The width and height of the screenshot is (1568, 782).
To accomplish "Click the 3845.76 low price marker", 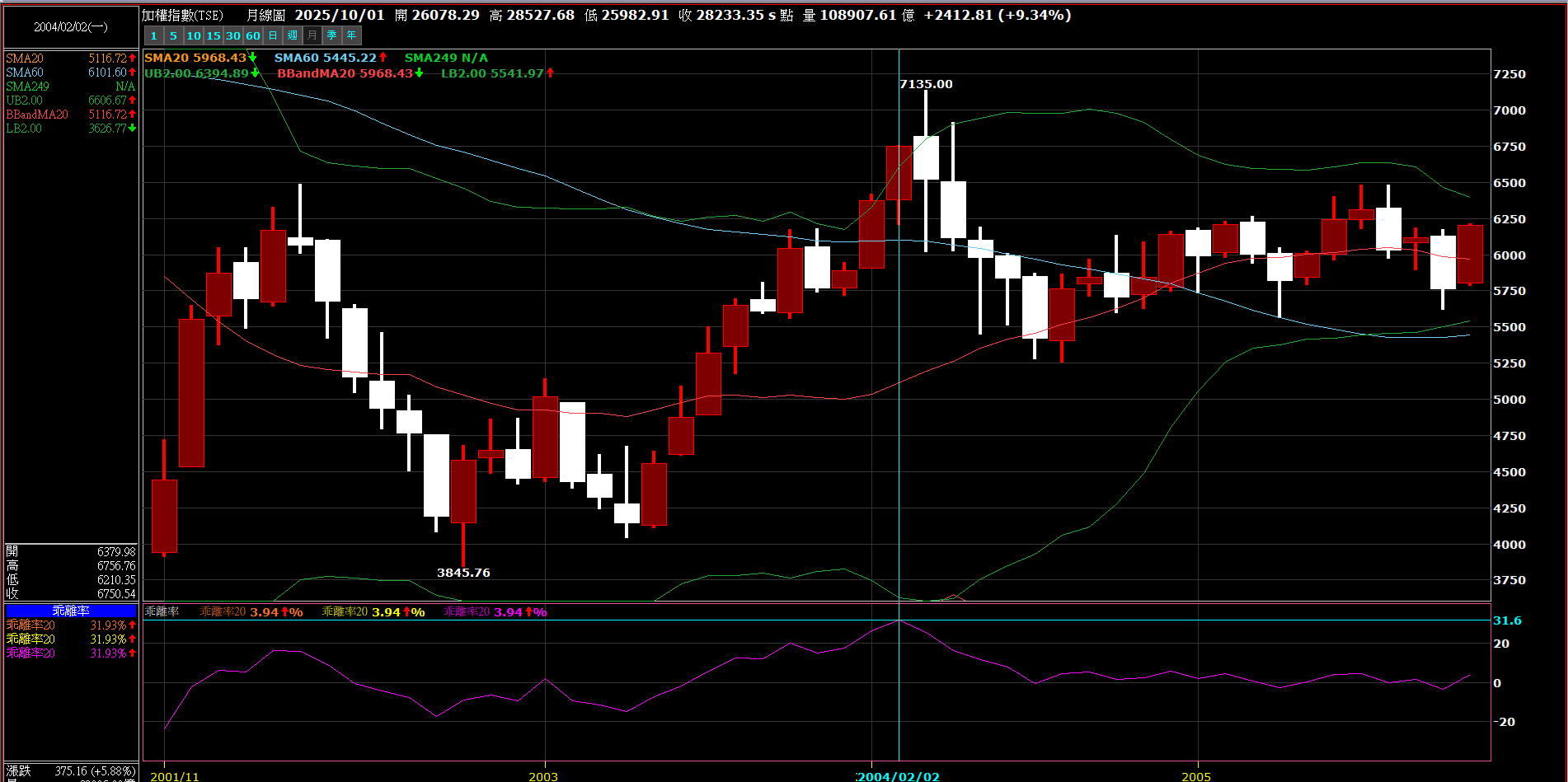I will coord(463,573).
